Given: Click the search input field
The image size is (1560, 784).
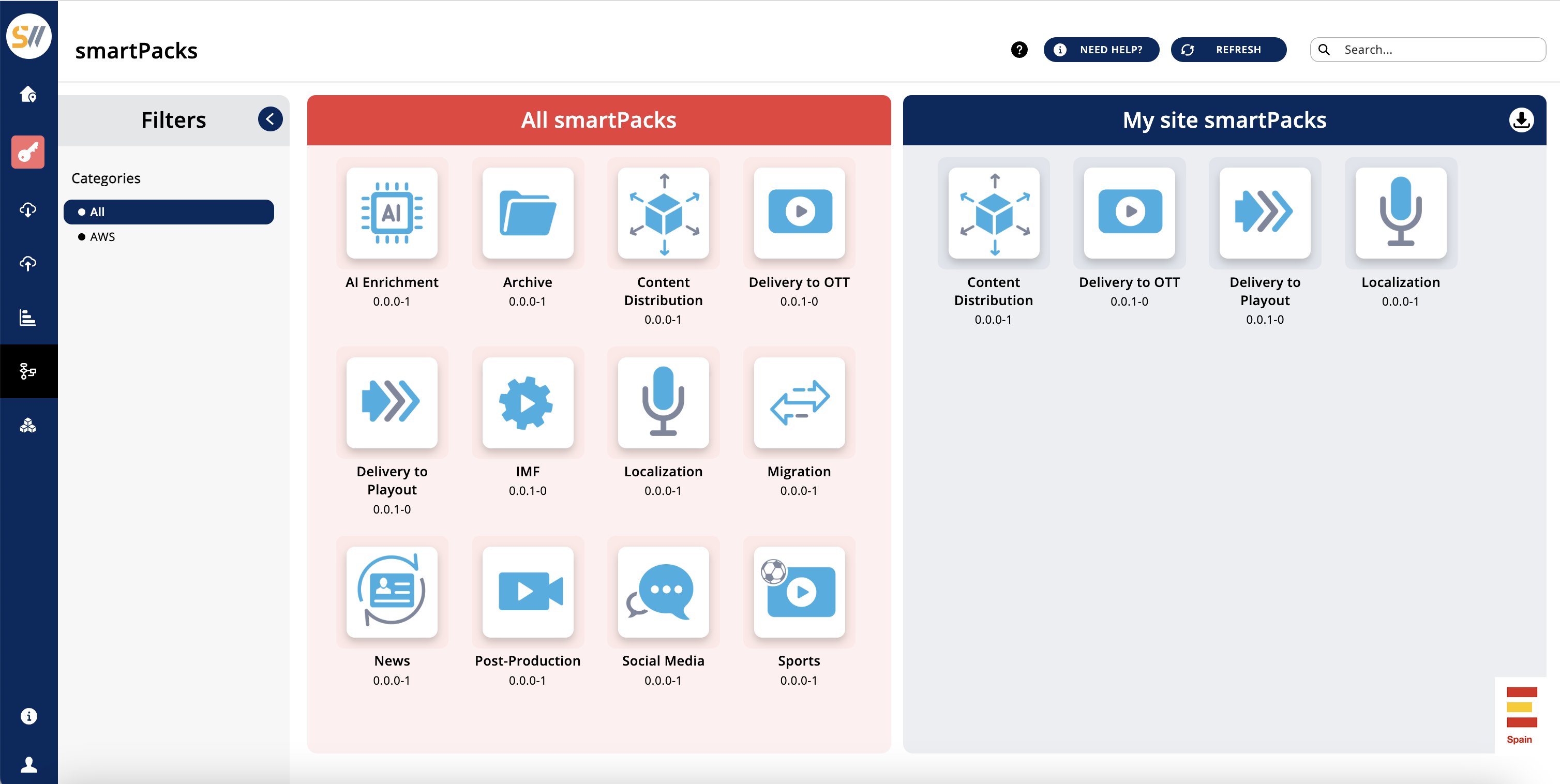Looking at the screenshot, I should click(1428, 50).
